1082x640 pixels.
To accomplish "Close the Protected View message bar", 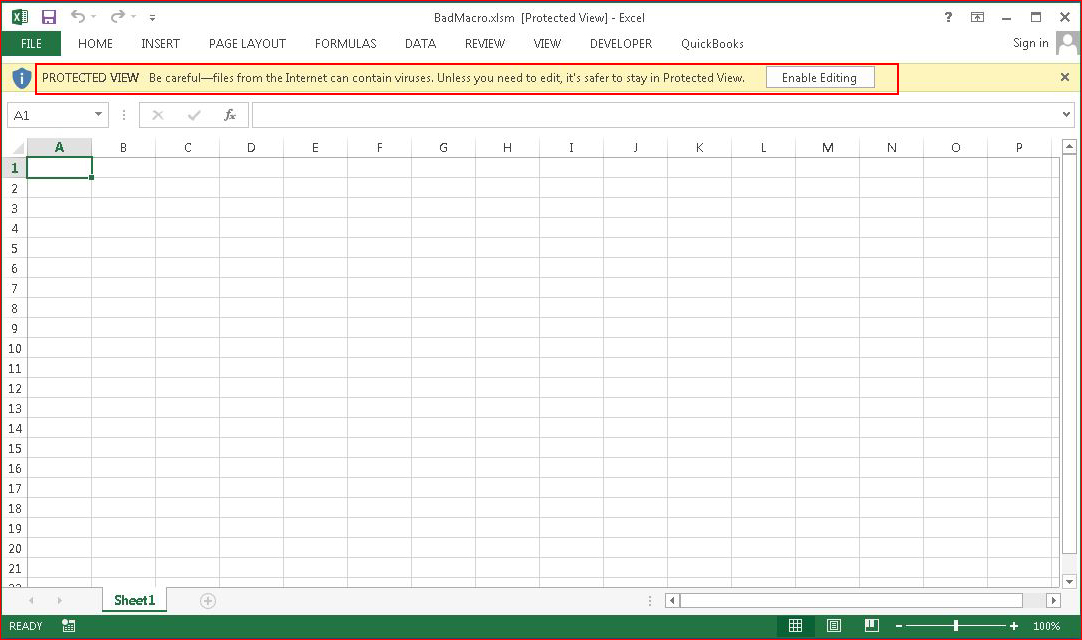I will coord(1065,77).
